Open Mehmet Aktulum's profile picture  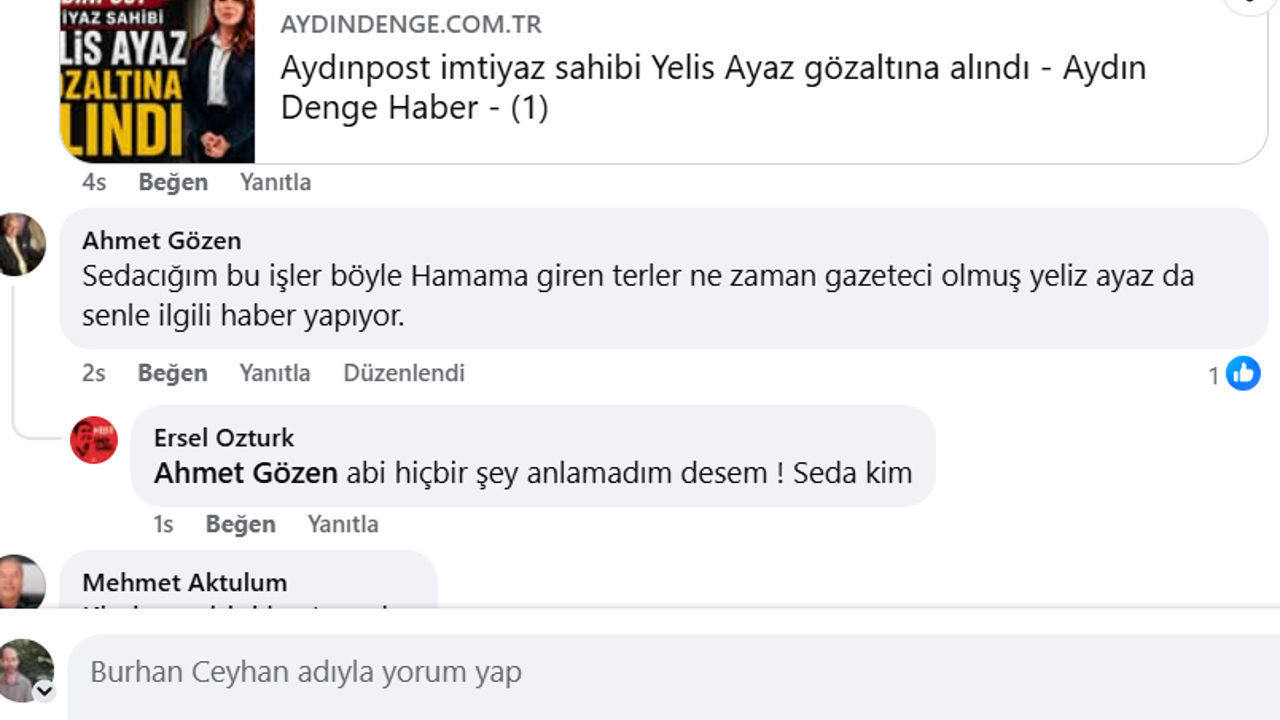pyautogui.click(x=22, y=582)
